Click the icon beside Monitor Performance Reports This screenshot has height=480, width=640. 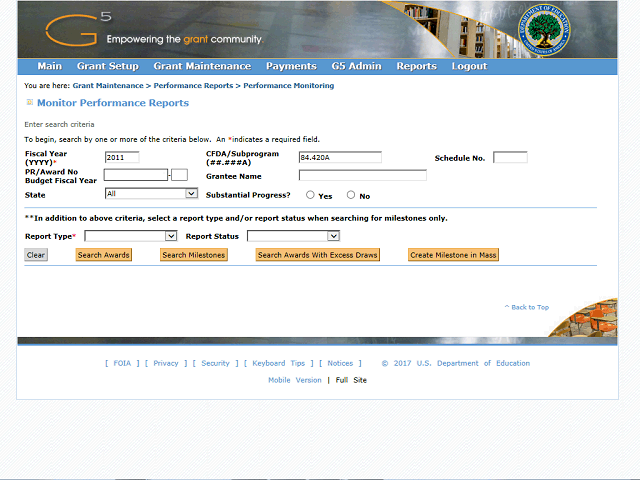tap(29, 102)
